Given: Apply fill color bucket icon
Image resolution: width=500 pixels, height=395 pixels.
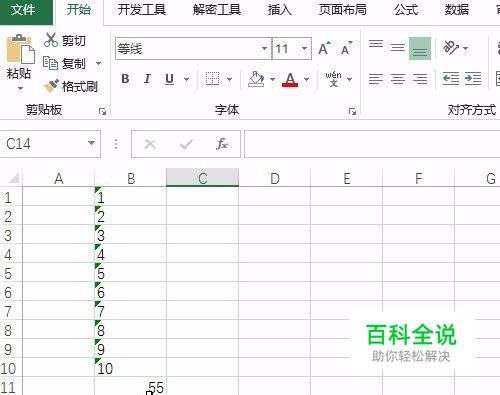Looking at the screenshot, I should [x=256, y=79].
